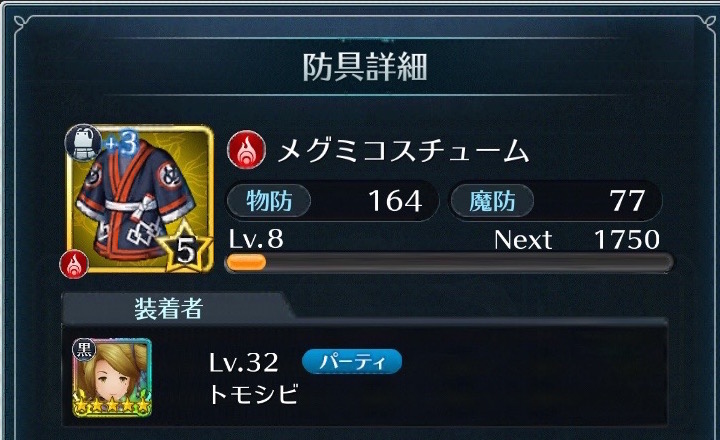Click the five-star row under the トモシビ portrait

coord(112,406)
